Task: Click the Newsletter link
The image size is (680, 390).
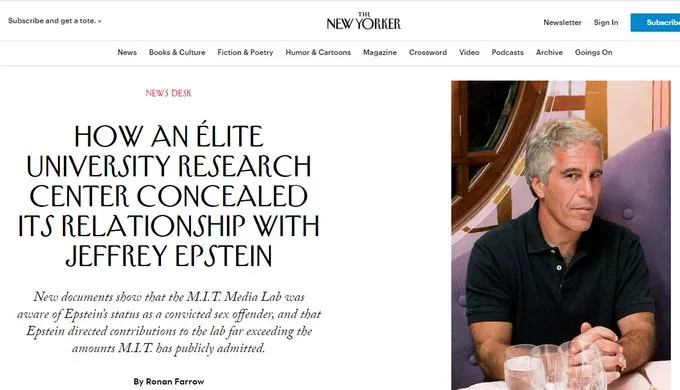Action: 562,23
